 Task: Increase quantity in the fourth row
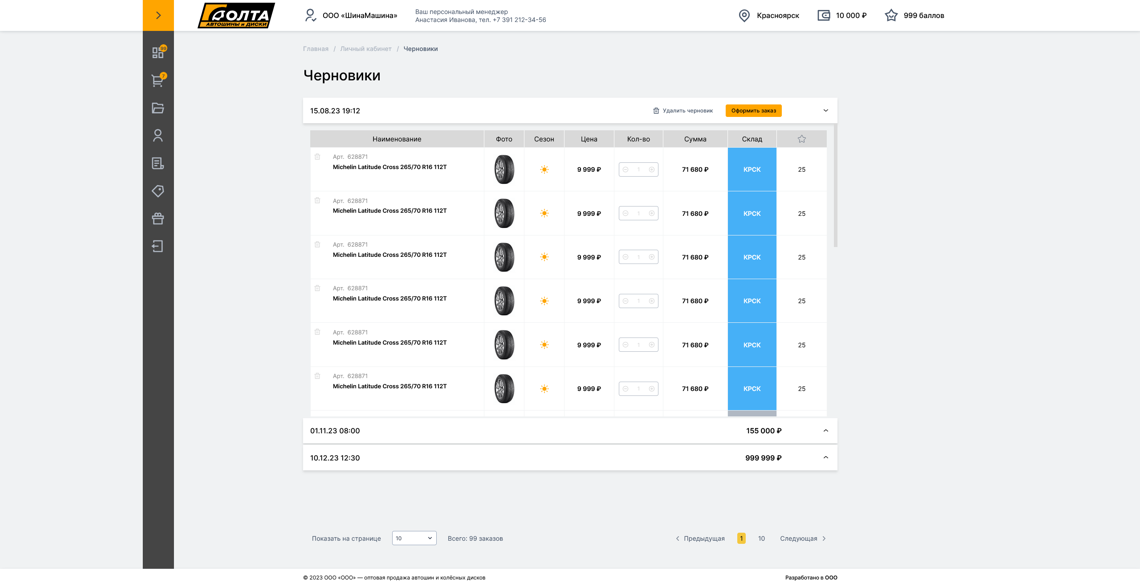[651, 301]
